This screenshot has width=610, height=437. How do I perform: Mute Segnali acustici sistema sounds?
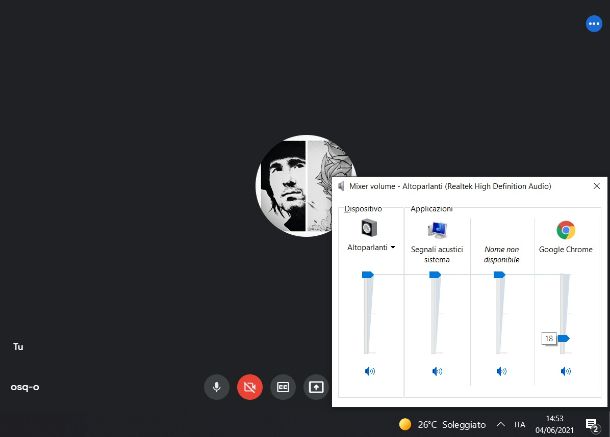click(x=437, y=371)
